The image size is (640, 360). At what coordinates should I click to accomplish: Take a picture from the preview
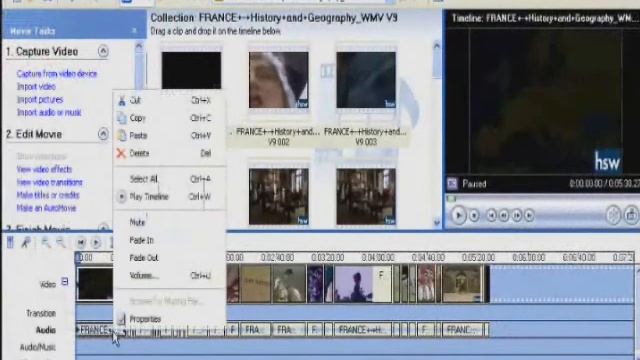click(x=631, y=215)
